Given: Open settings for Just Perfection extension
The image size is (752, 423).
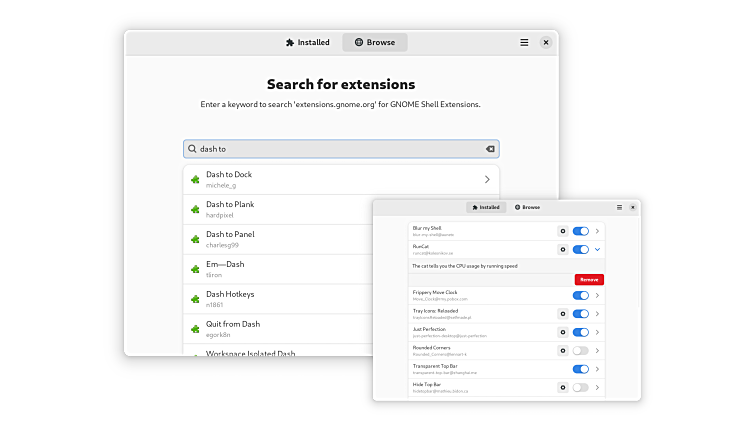Looking at the screenshot, I should (563, 332).
